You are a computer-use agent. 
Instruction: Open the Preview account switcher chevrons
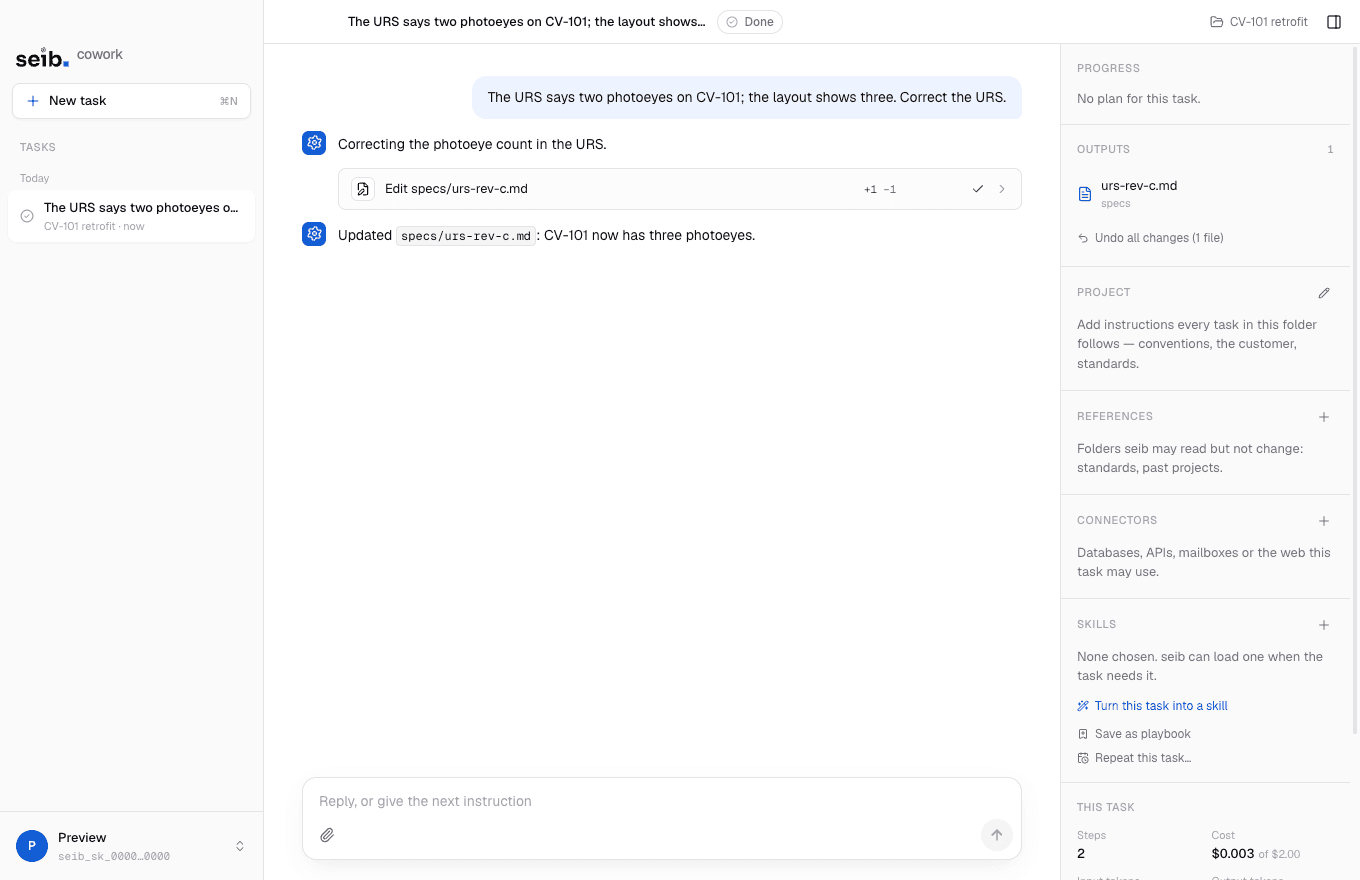[x=240, y=846]
